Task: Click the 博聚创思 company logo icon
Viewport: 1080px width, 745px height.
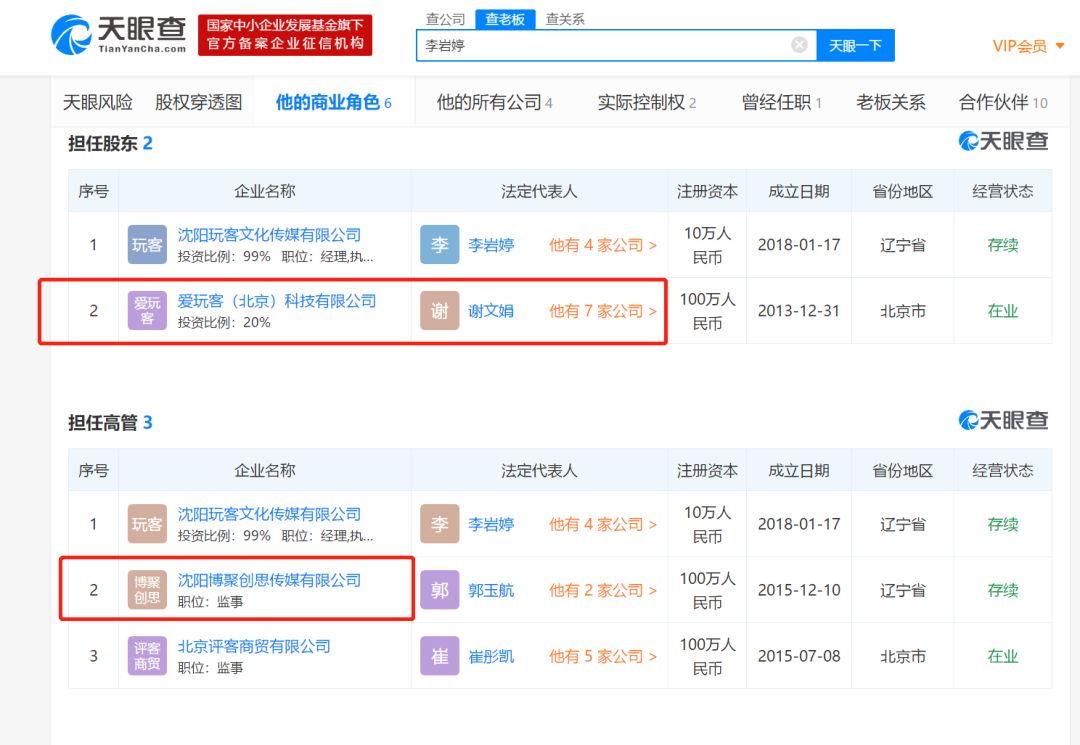Action: [147, 590]
